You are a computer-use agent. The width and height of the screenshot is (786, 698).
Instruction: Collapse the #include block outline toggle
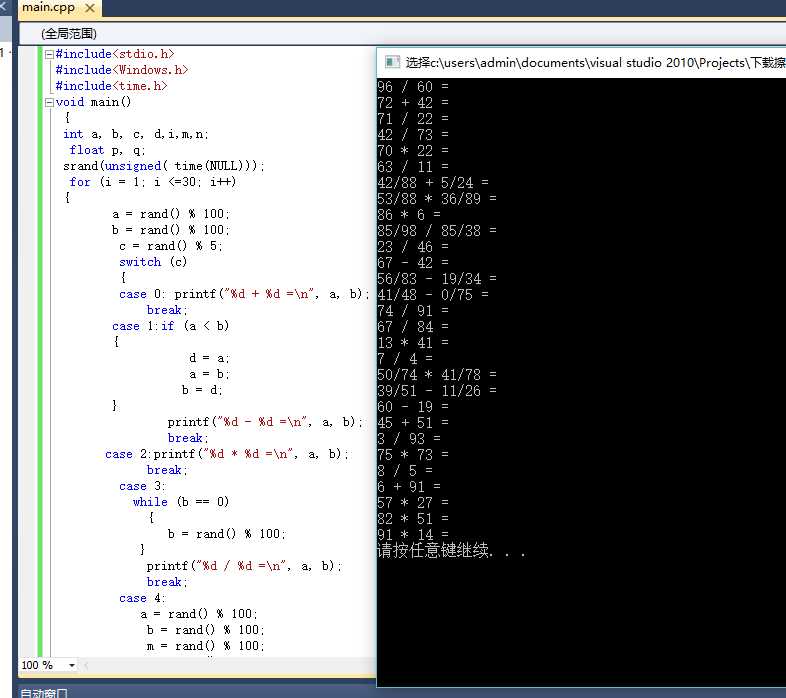coord(49,54)
